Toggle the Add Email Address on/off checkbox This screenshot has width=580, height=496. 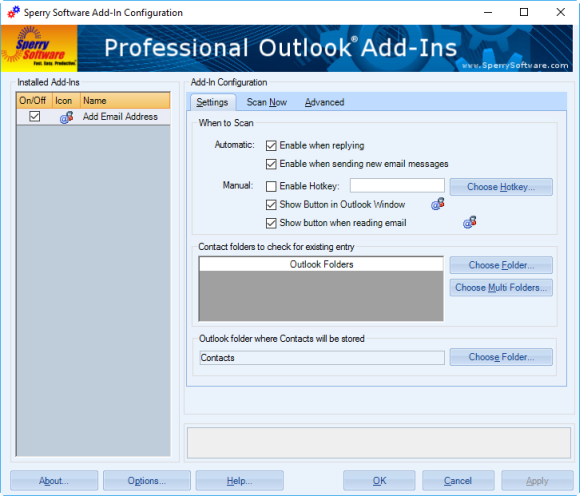pos(35,117)
